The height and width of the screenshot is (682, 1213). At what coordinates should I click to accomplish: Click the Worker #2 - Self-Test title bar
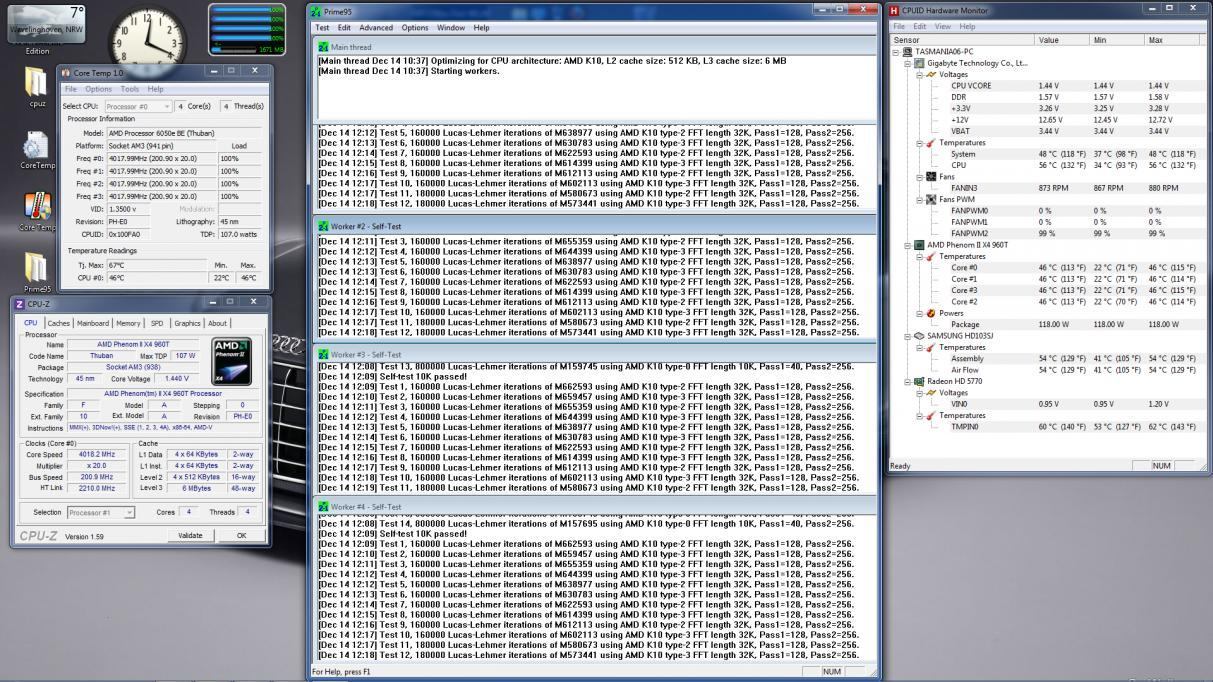(596, 226)
